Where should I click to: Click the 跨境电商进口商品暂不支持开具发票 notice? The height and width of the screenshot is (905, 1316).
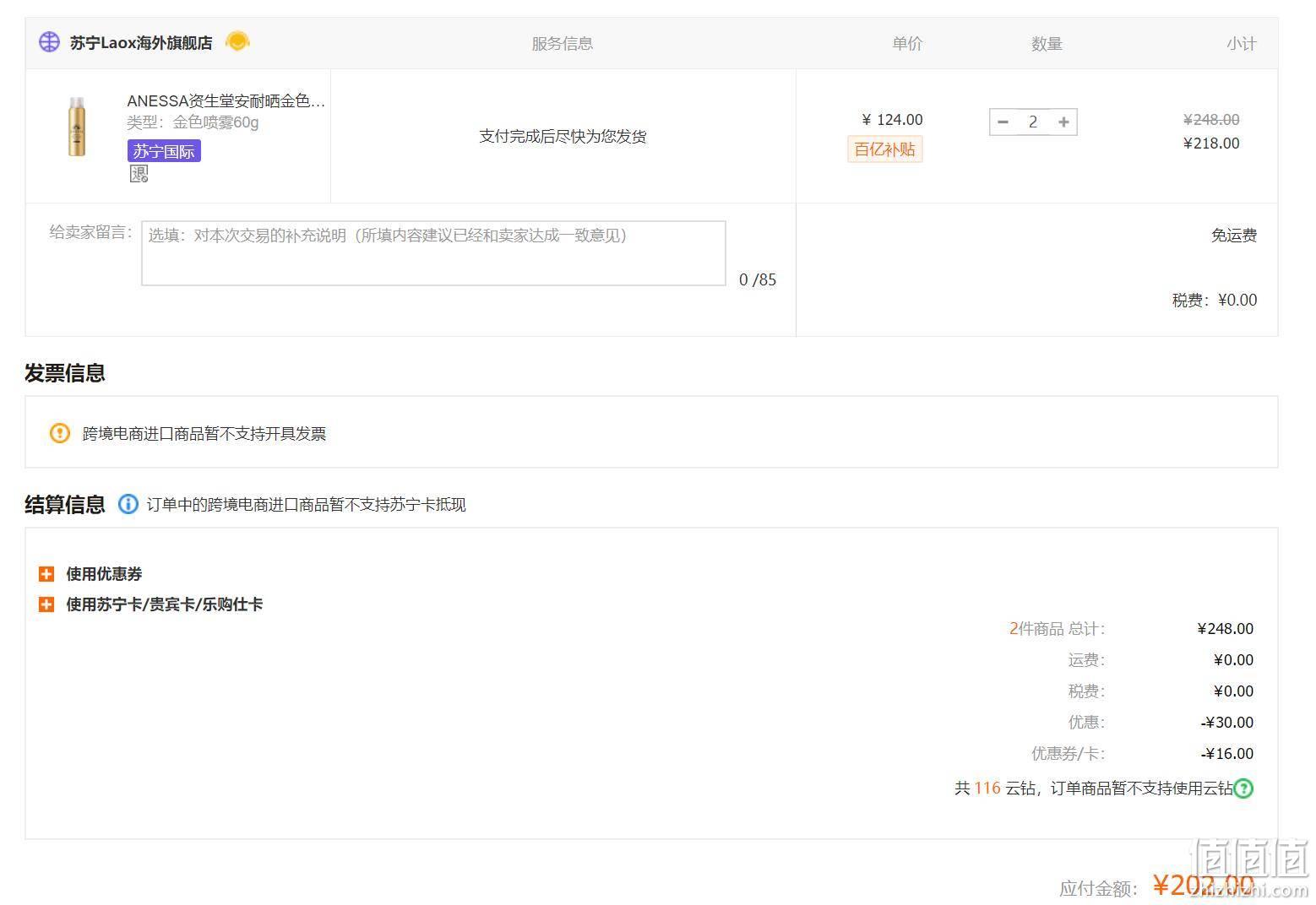[x=204, y=434]
